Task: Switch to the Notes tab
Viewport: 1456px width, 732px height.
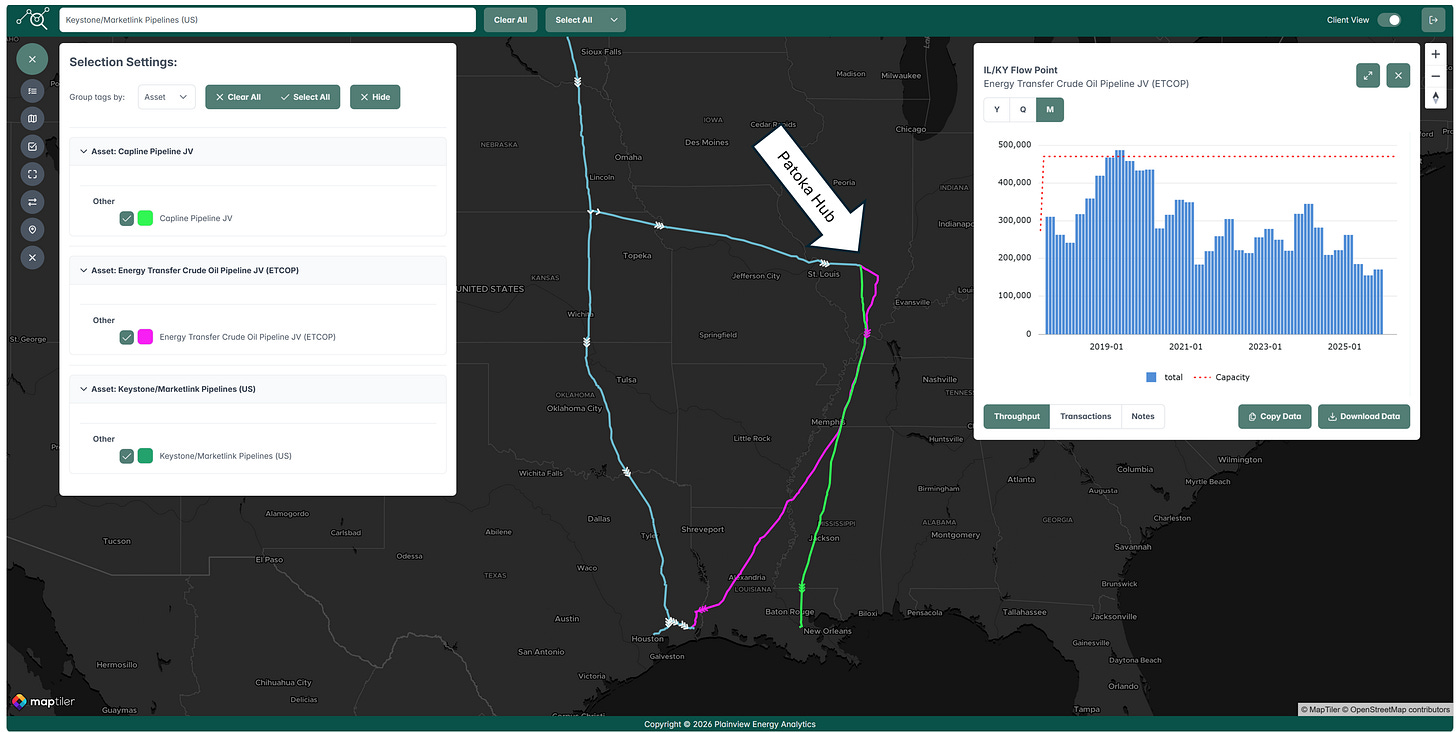Action: [x=1143, y=416]
